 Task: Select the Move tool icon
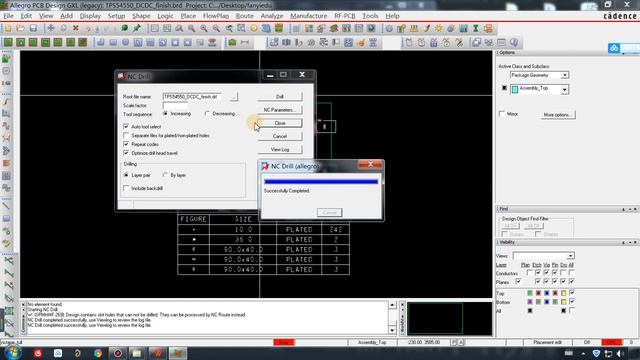(x=51, y=29)
